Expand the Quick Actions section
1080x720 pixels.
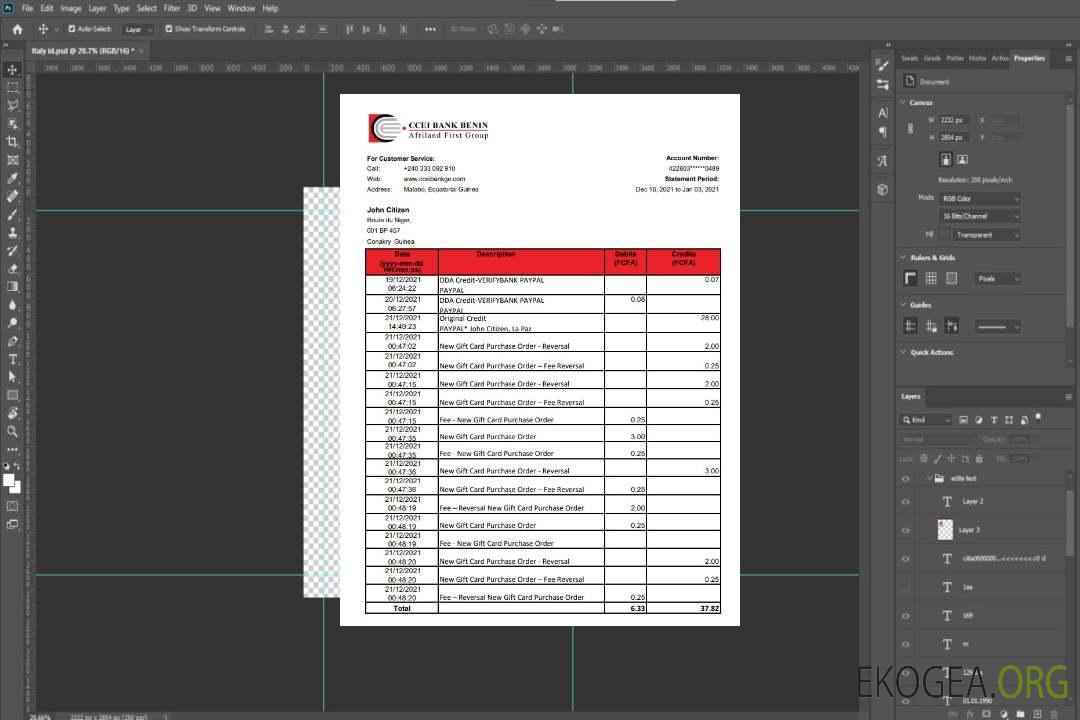coord(903,352)
